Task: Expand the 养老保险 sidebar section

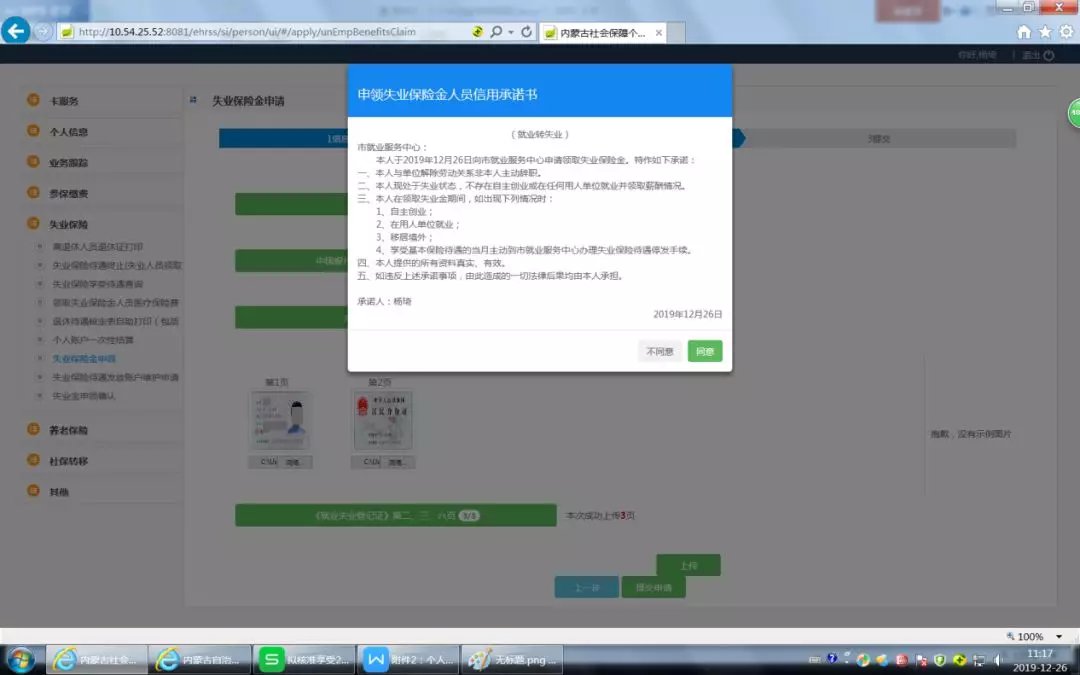Action: click(x=68, y=430)
